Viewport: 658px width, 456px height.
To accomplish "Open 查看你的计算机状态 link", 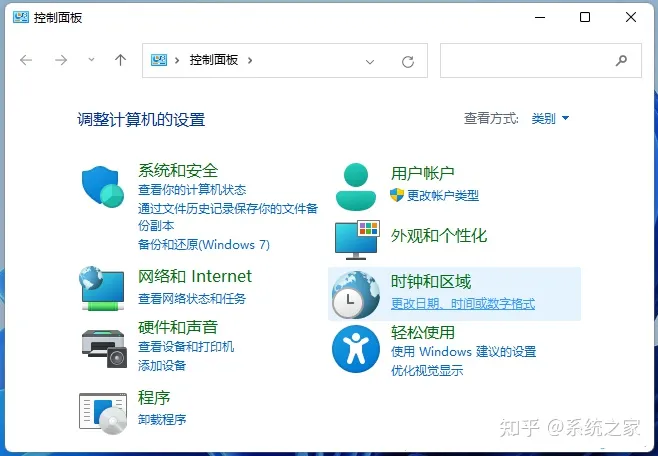I will tap(192, 190).
